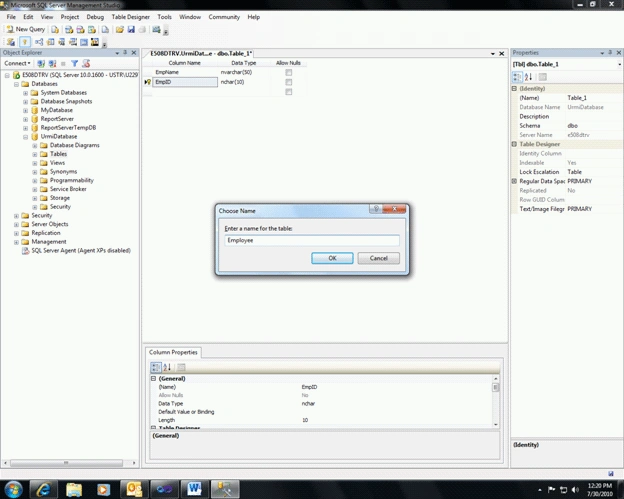The width and height of the screenshot is (624, 499).
Task: Close the Choose Name dialog
Action: (394, 209)
